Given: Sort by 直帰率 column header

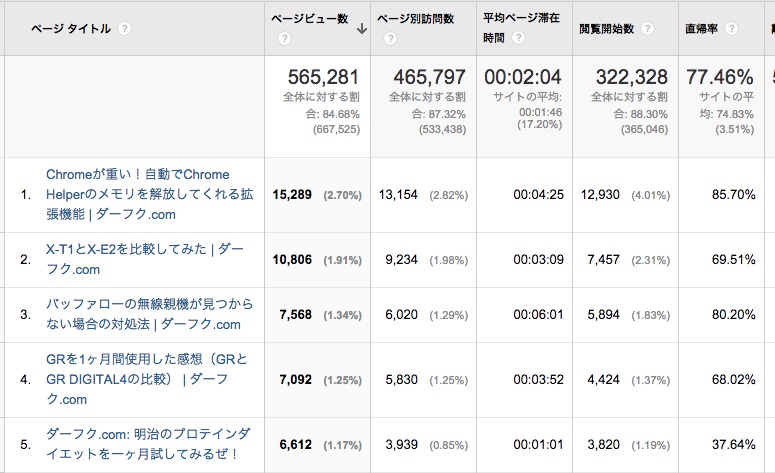Looking at the screenshot, I should (701, 29).
